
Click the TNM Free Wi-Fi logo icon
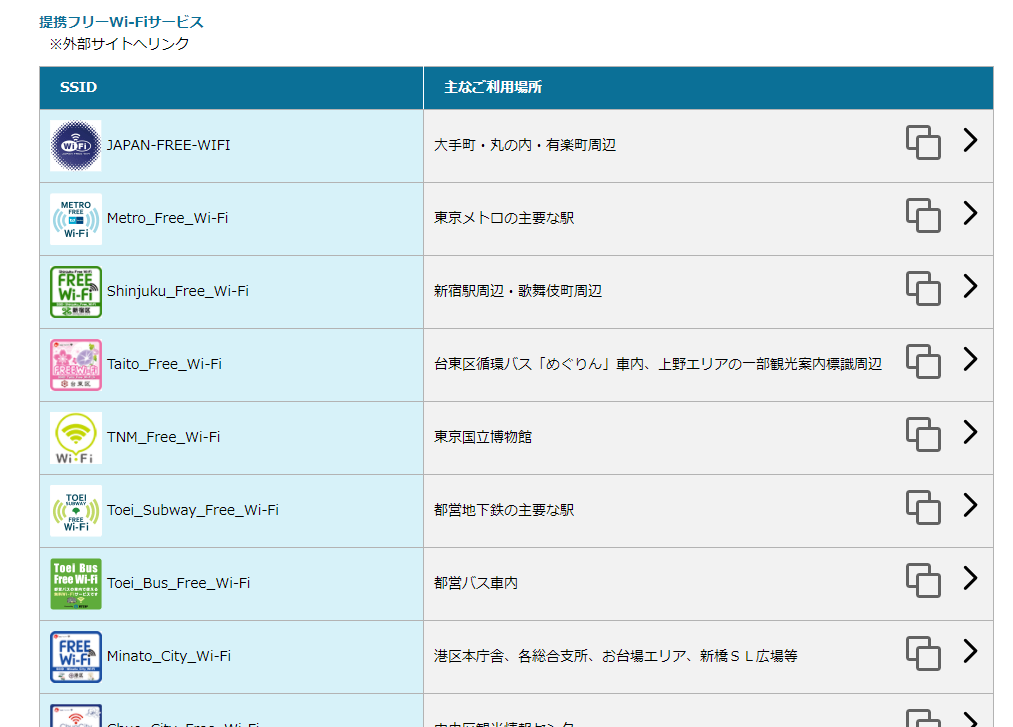(76, 437)
